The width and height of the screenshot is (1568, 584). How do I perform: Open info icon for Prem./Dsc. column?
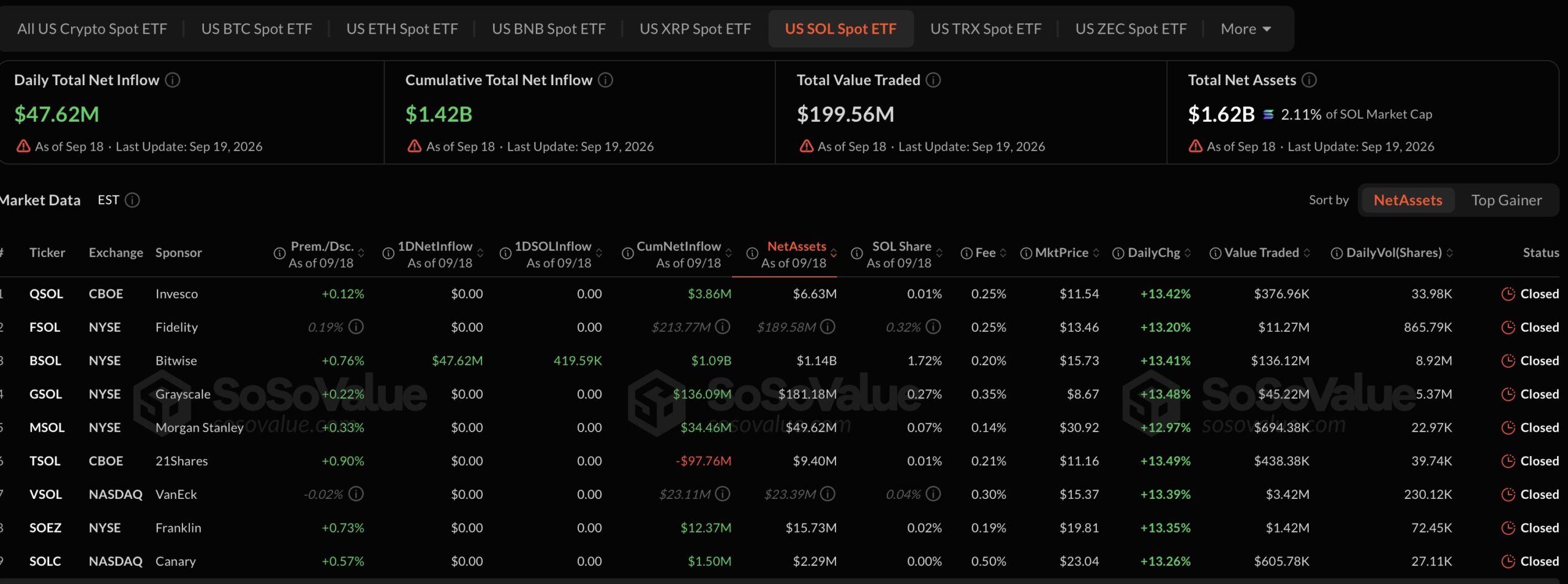[279, 253]
